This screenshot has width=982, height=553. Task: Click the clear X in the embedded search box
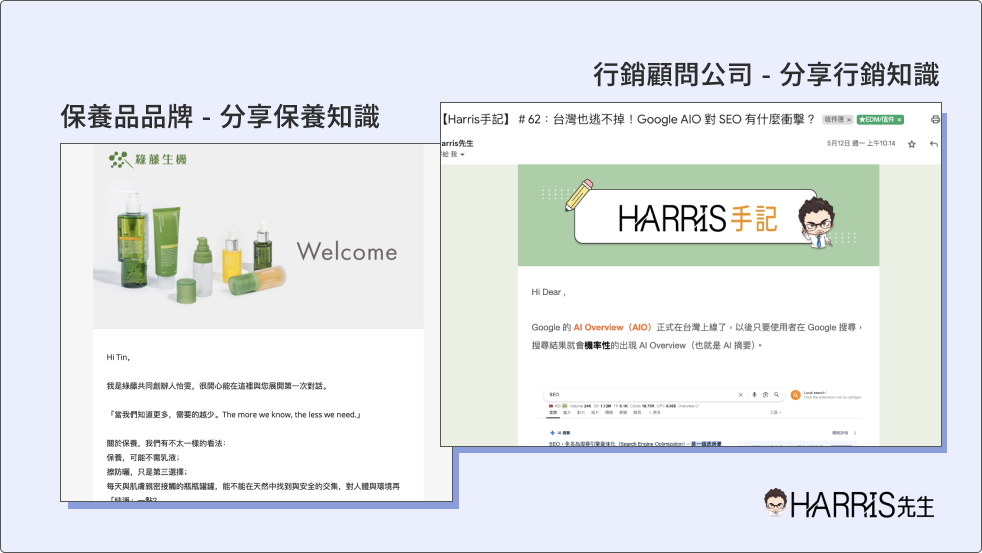740,395
